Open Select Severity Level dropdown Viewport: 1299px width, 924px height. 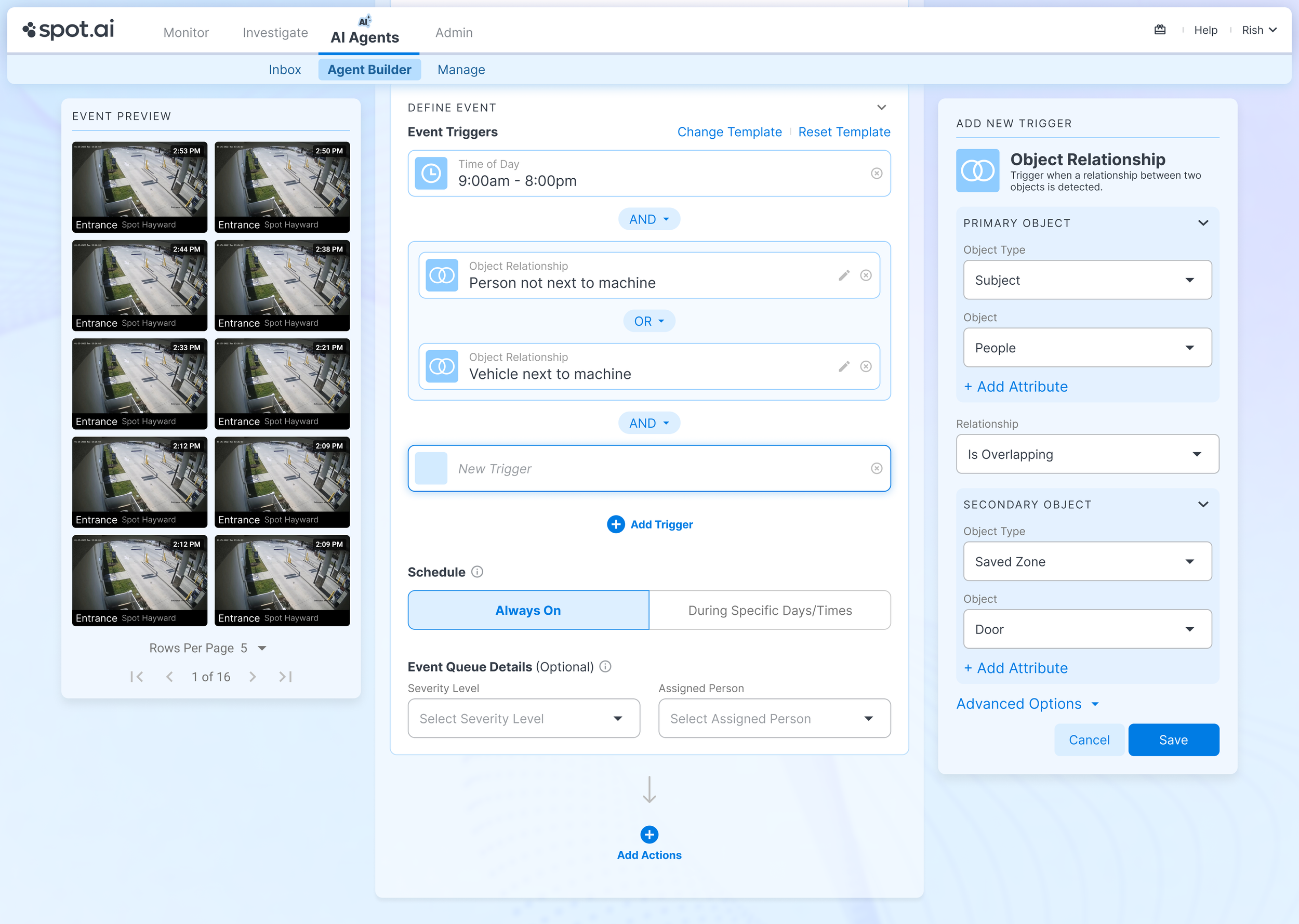coord(523,718)
